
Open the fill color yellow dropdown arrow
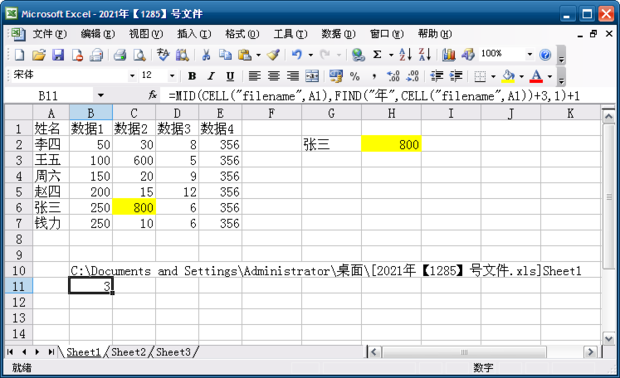tap(522, 76)
